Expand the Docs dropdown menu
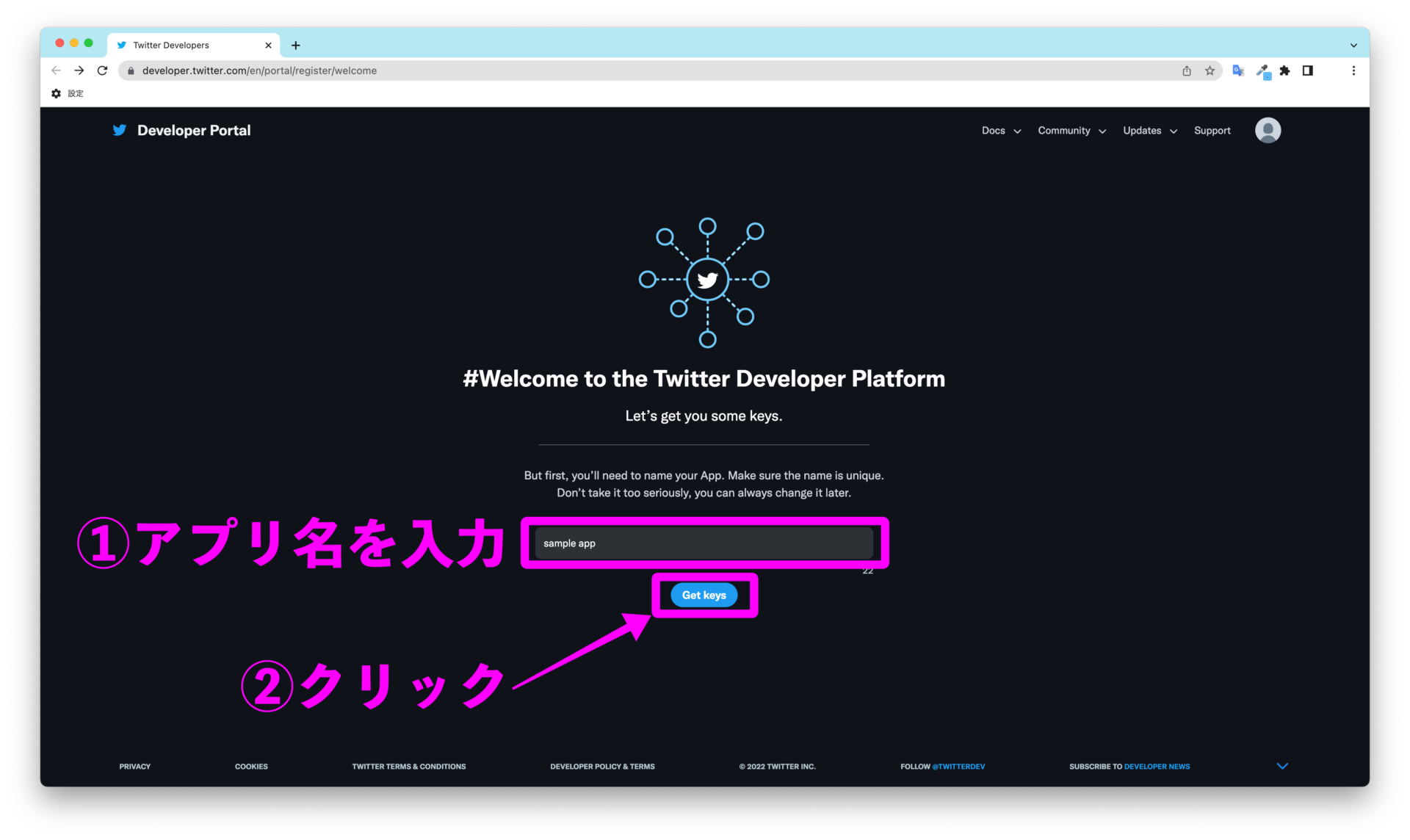1410x840 pixels. pyautogui.click(x=1000, y=130)
